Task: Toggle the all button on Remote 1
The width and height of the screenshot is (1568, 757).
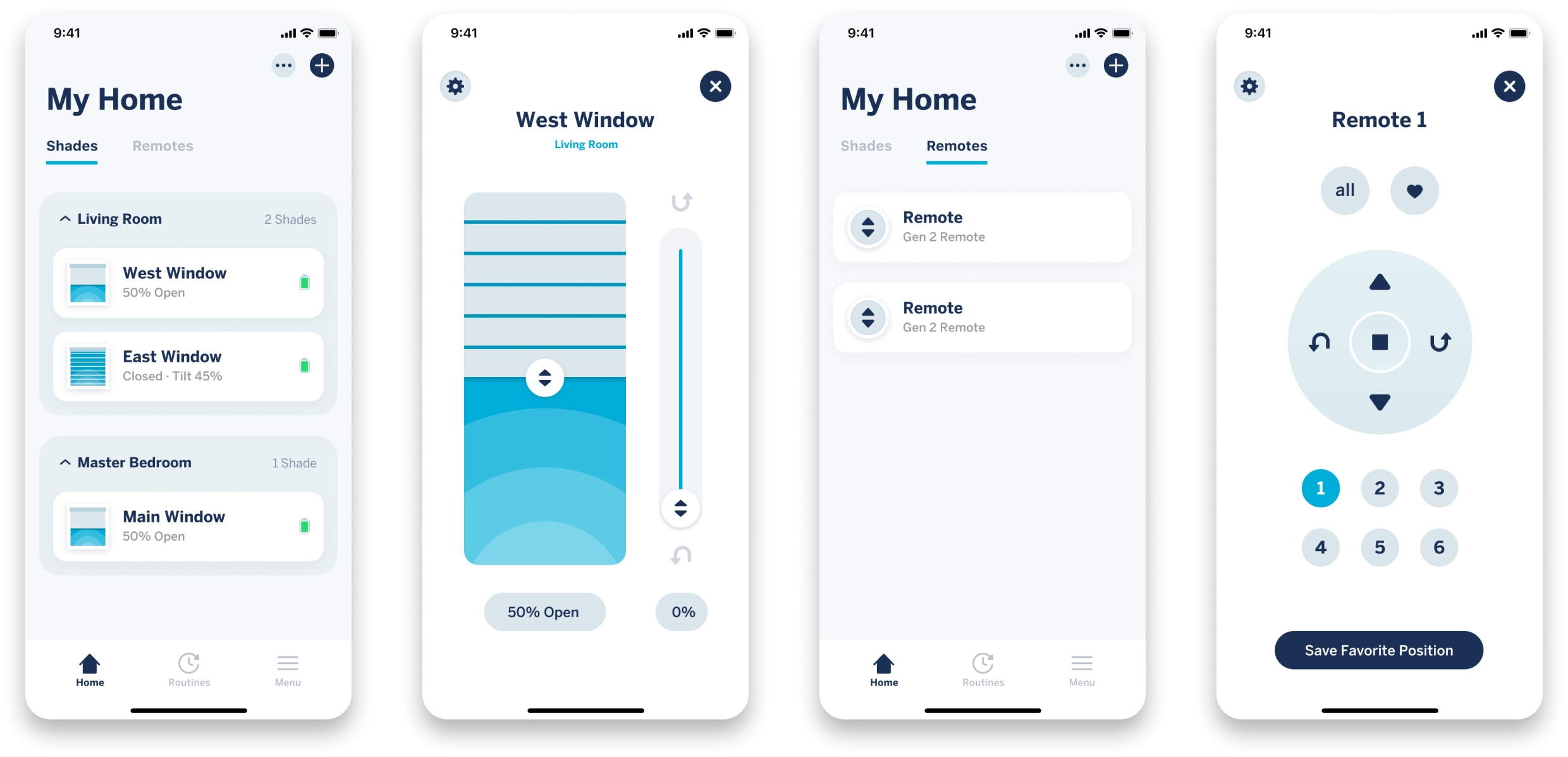Action: coord(1342,190)
